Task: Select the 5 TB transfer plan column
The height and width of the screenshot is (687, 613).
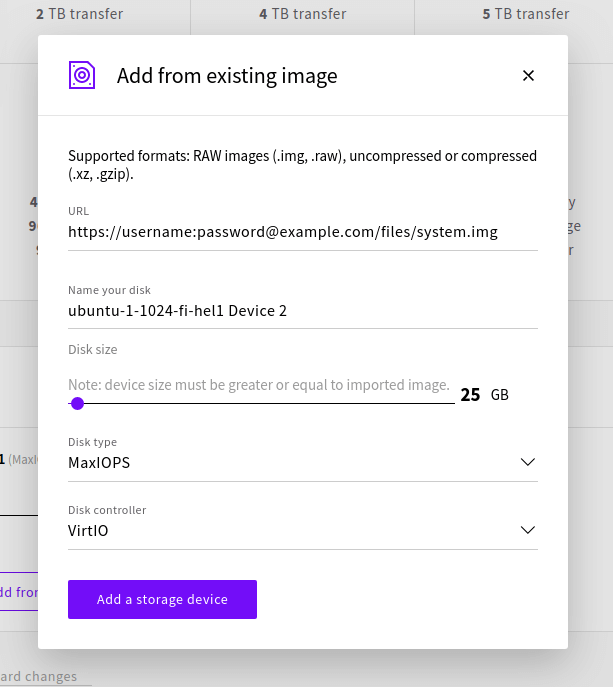Action: (x=526, y=14)
